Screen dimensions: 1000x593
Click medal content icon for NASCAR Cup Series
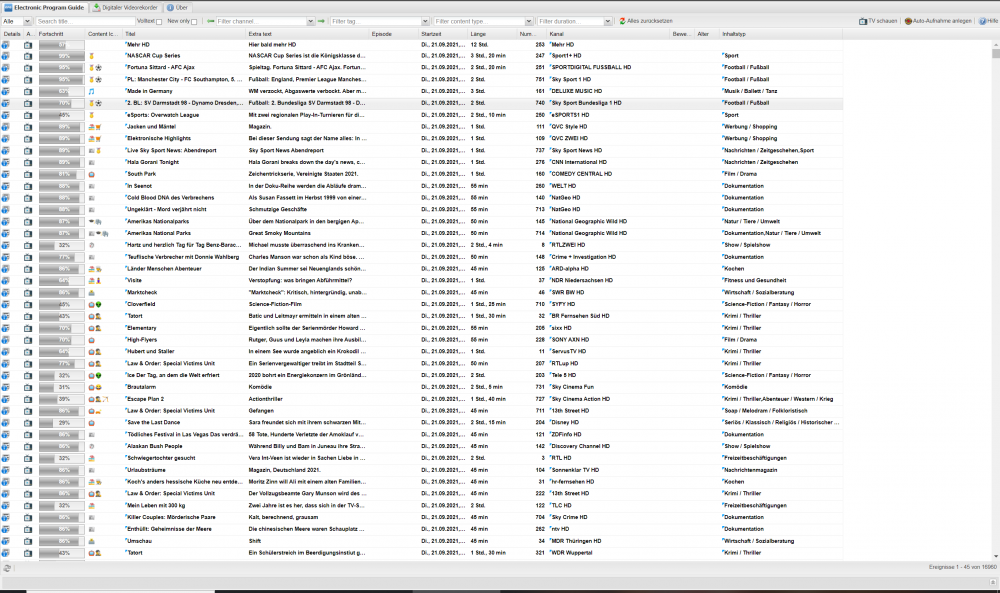pyautogui.click(x=91, y=56)
